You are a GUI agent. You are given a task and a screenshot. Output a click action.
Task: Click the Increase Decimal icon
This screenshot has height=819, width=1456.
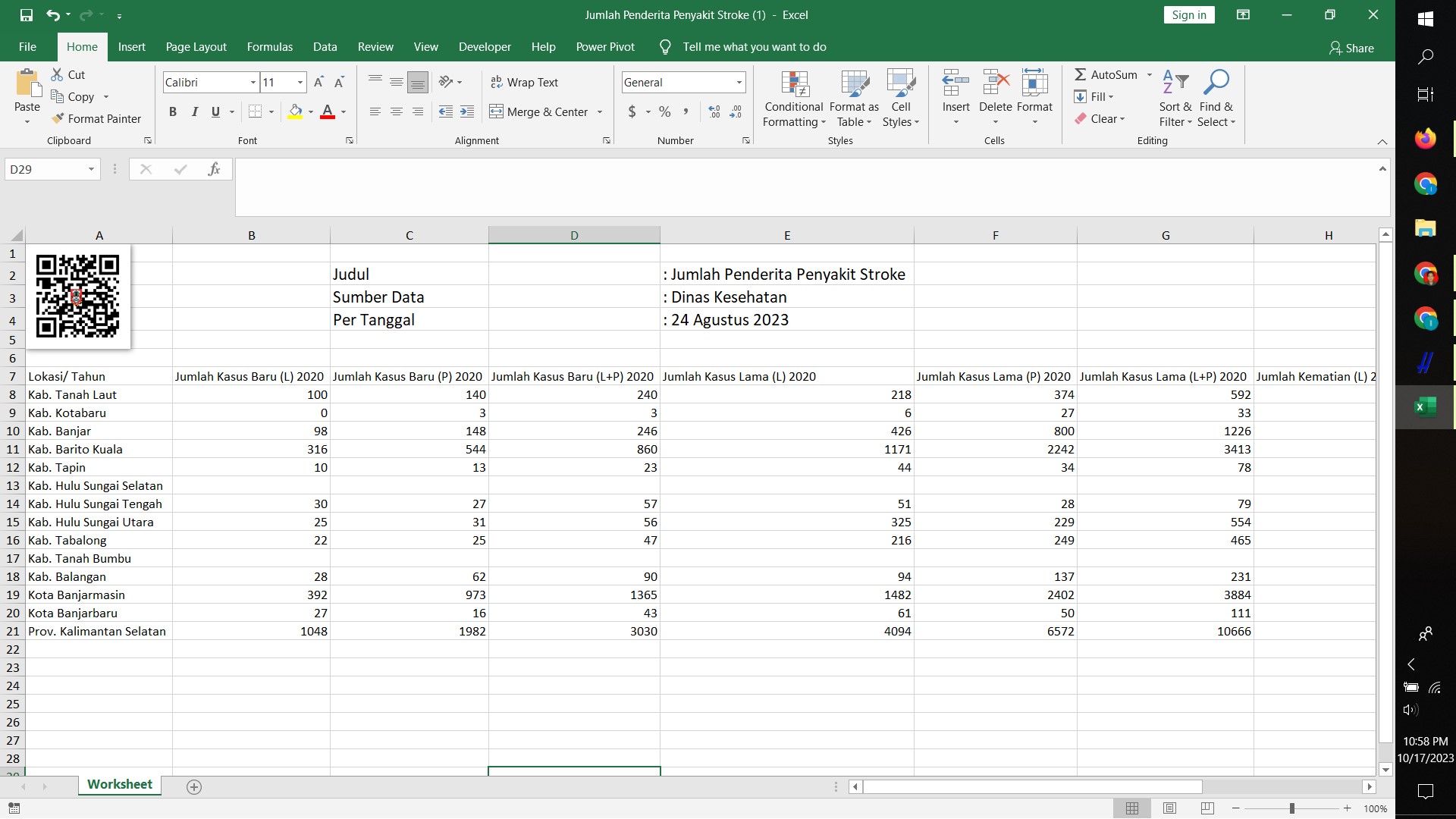point(714,112)
